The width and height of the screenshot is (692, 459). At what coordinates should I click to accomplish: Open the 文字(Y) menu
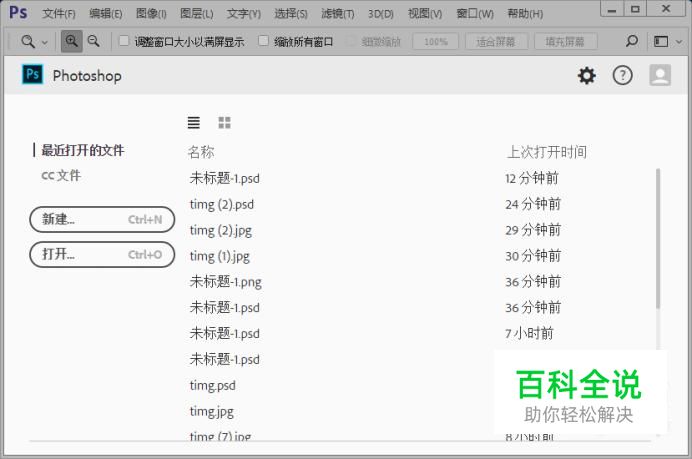[x=244, y=14]
